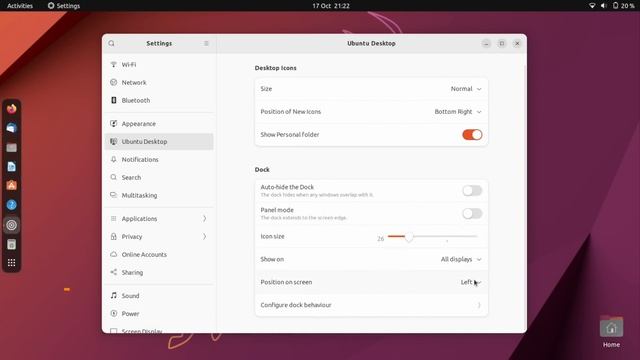
Task: Open the Show on All displays dropdown
Action: click(x=461, y=260)
